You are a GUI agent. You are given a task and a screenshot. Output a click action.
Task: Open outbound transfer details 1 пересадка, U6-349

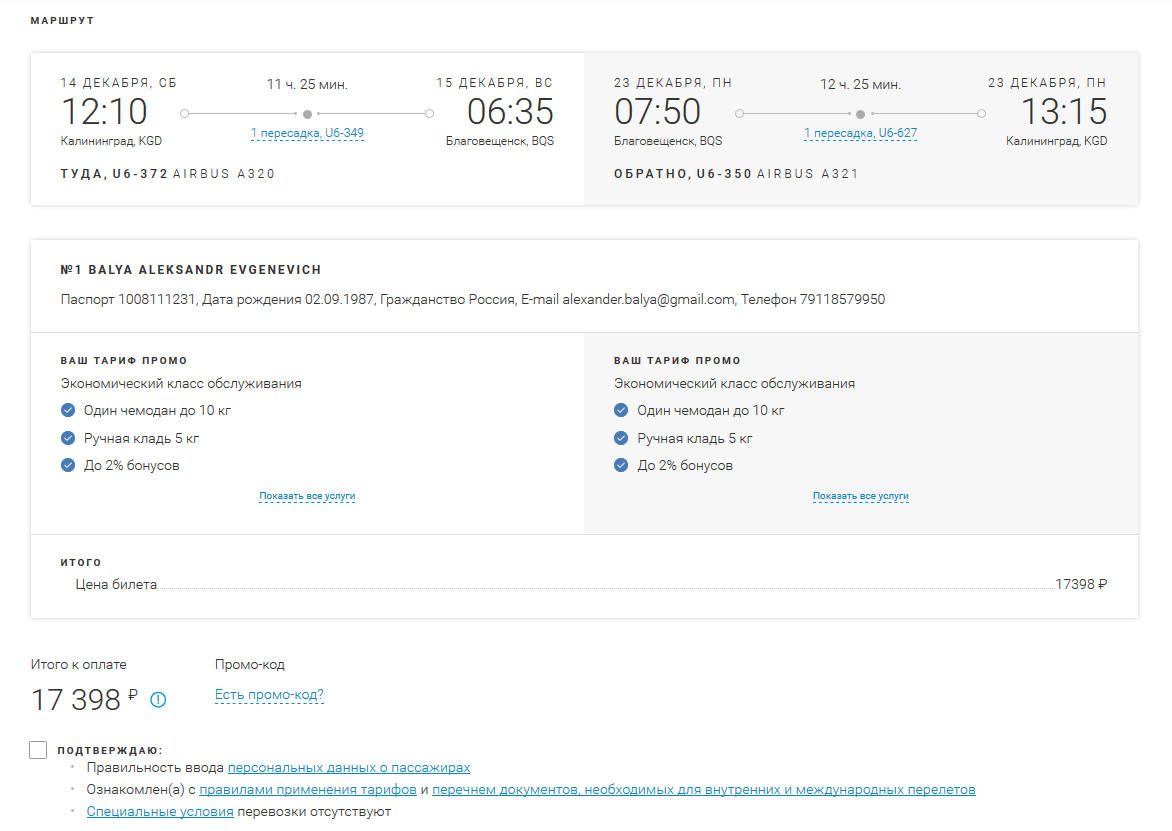tap(307, 133)
